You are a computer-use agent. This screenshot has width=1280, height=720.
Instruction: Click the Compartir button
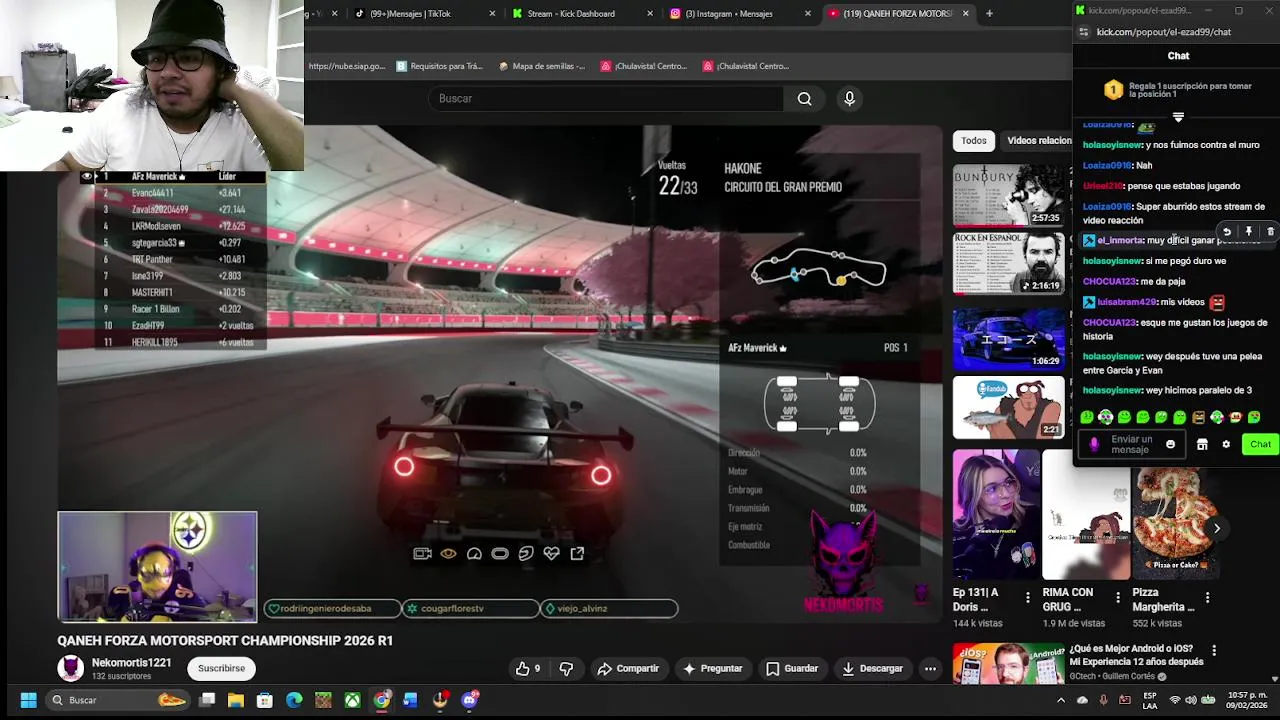(627, 668)
